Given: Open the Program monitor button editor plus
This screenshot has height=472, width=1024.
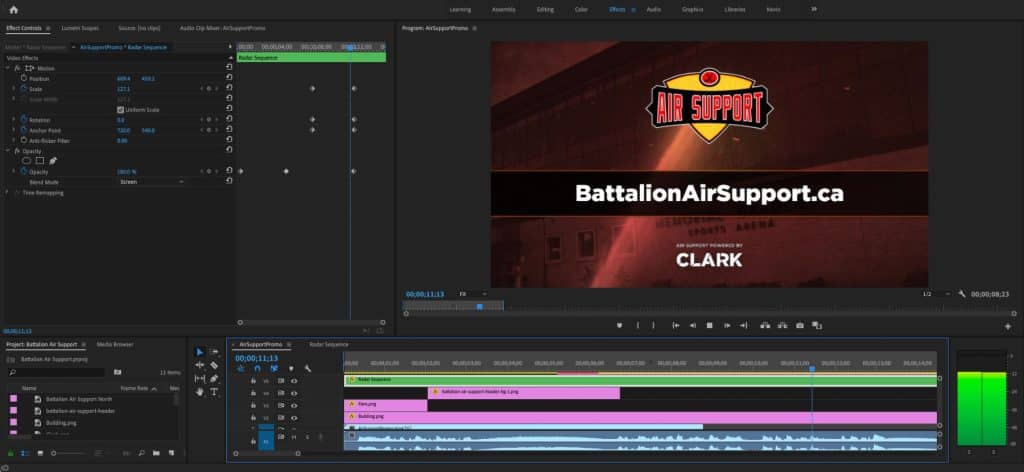Looking at the screenshot, I should [1008, 326].
